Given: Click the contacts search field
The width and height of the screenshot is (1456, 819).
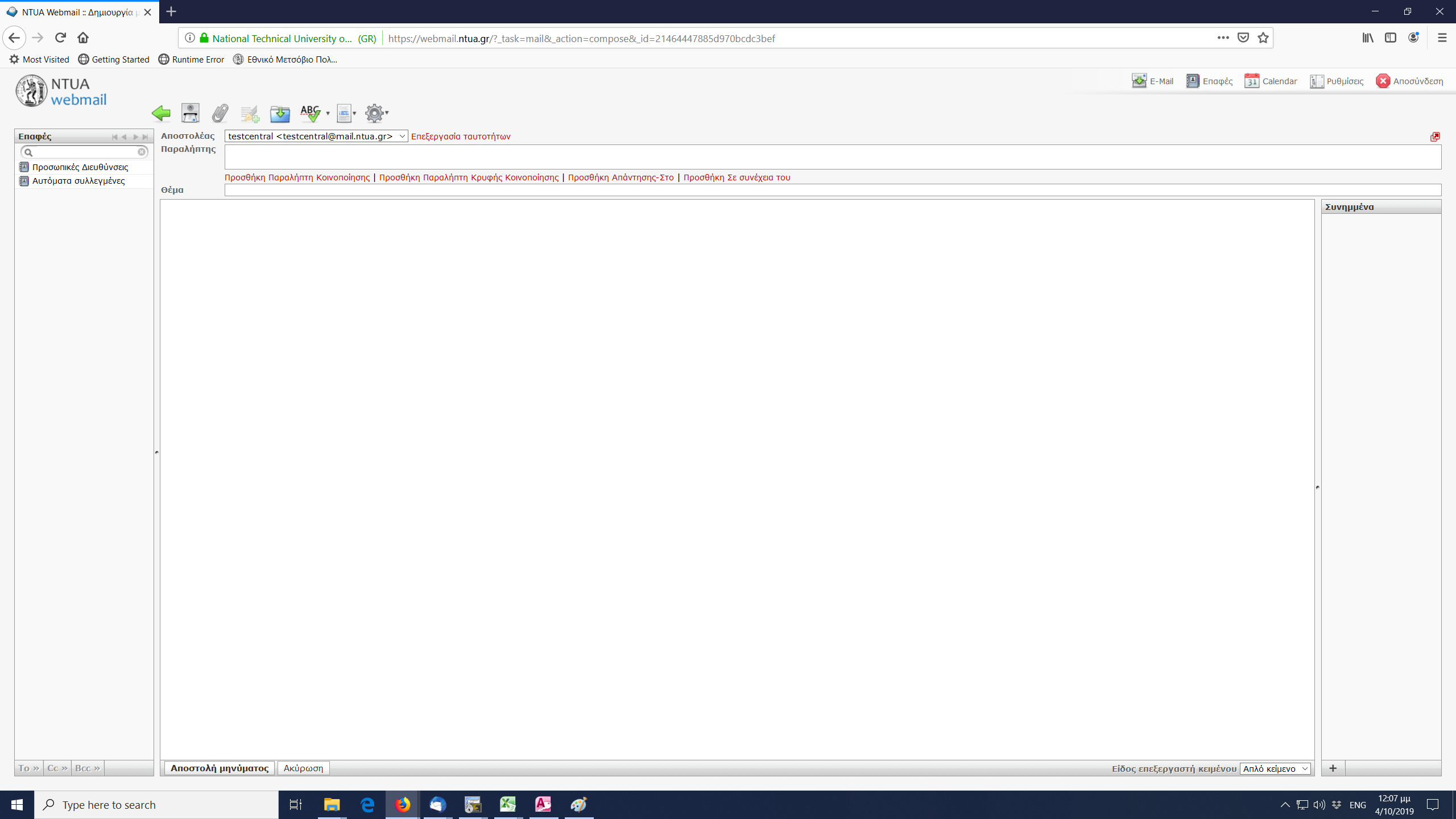Looking at the screenshot, I should click(85, 152).
